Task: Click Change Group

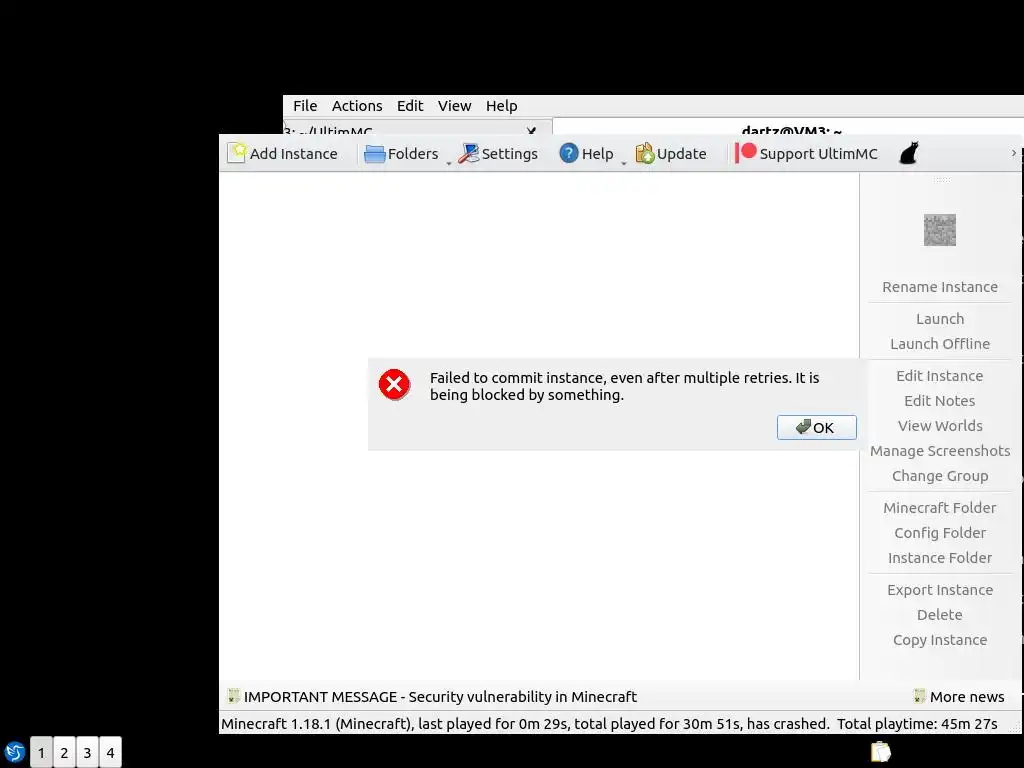Action: (940, 475)
